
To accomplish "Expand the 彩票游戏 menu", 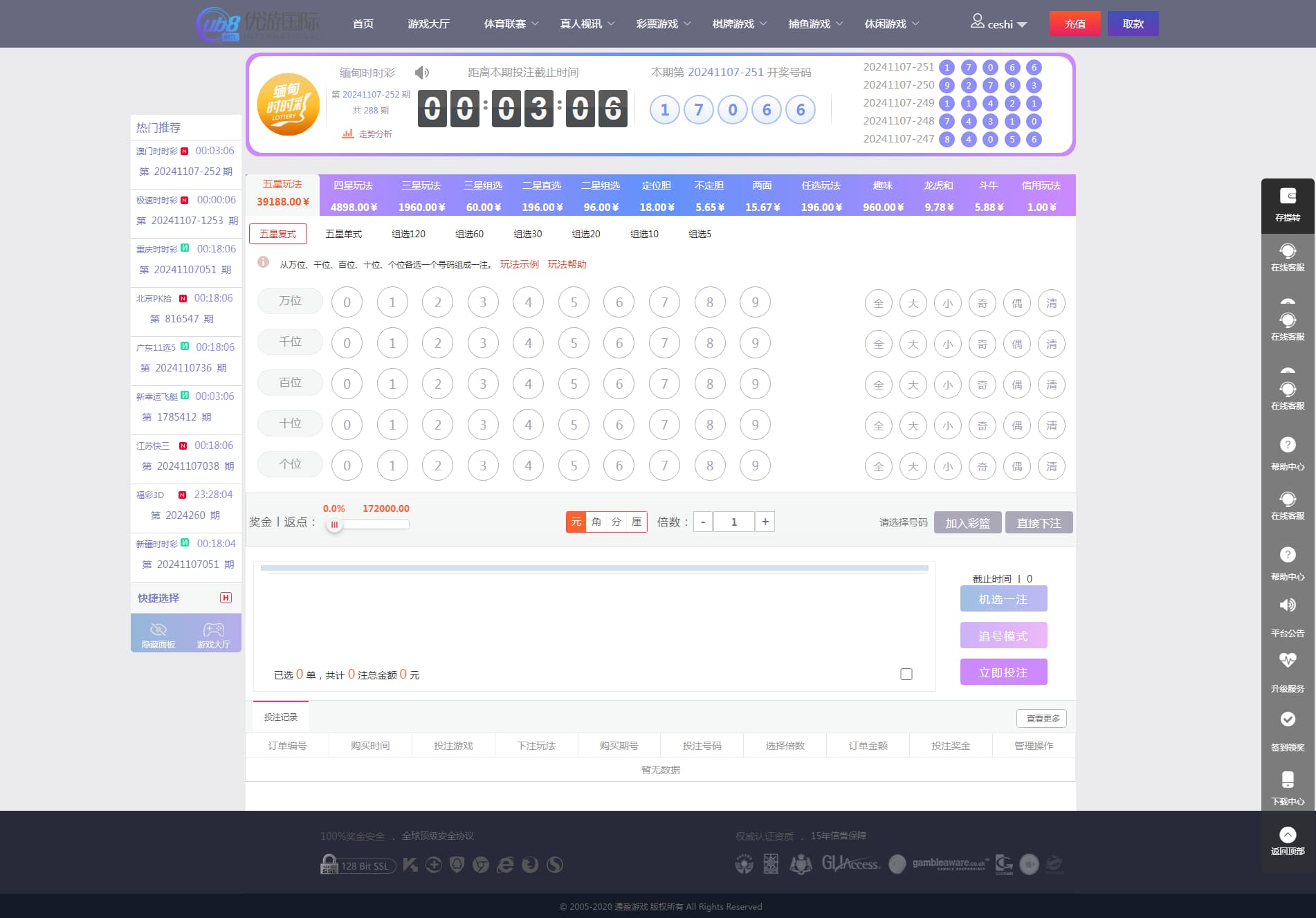I will click(663, 24).
